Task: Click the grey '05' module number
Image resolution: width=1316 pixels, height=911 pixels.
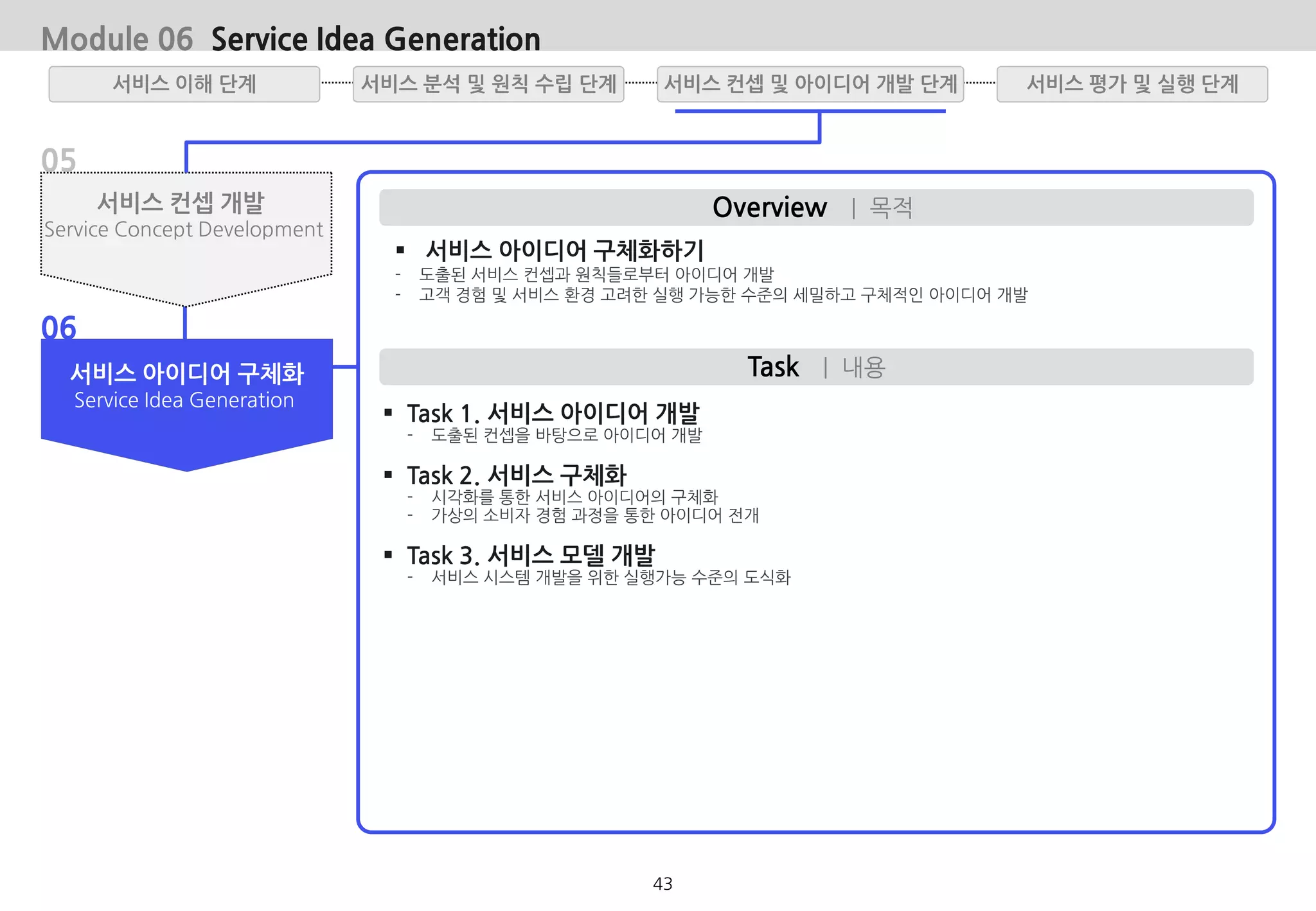Action: tap(58, 159)
